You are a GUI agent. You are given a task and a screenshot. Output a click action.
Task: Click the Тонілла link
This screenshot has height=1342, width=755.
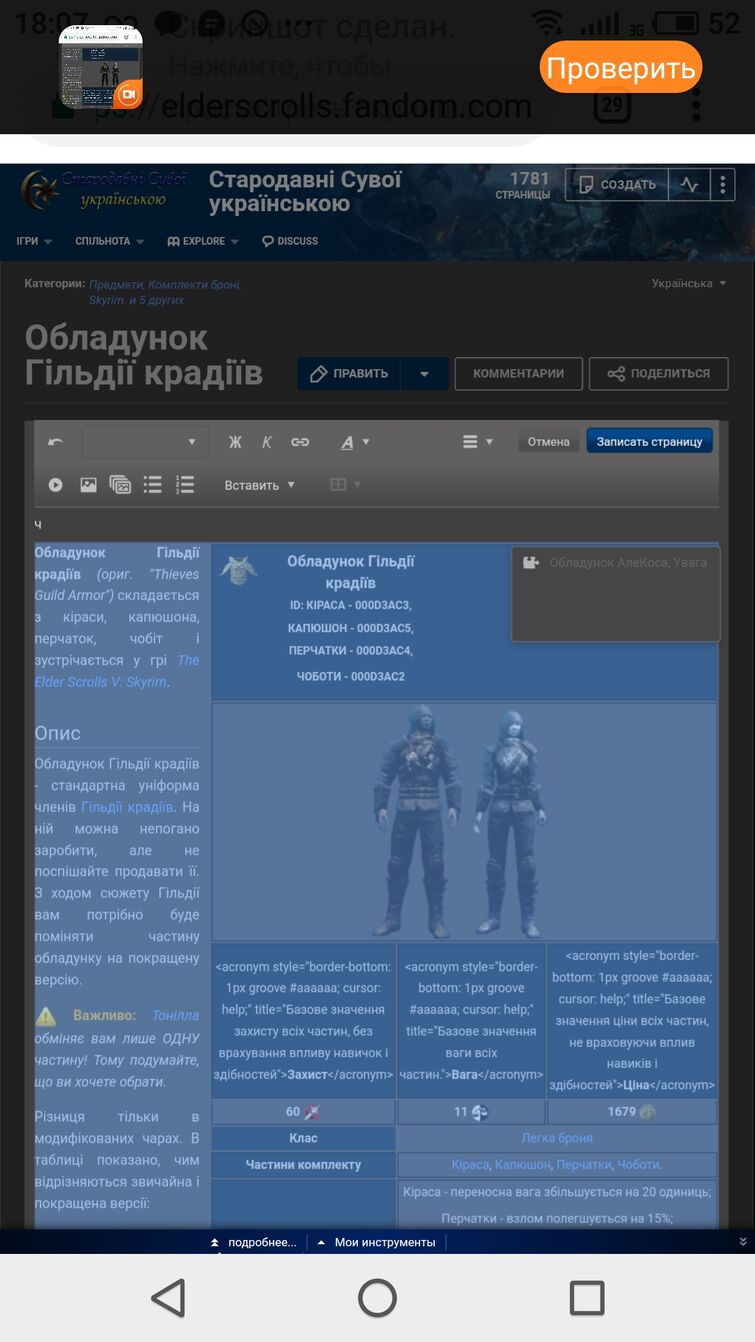[175, 1015]
